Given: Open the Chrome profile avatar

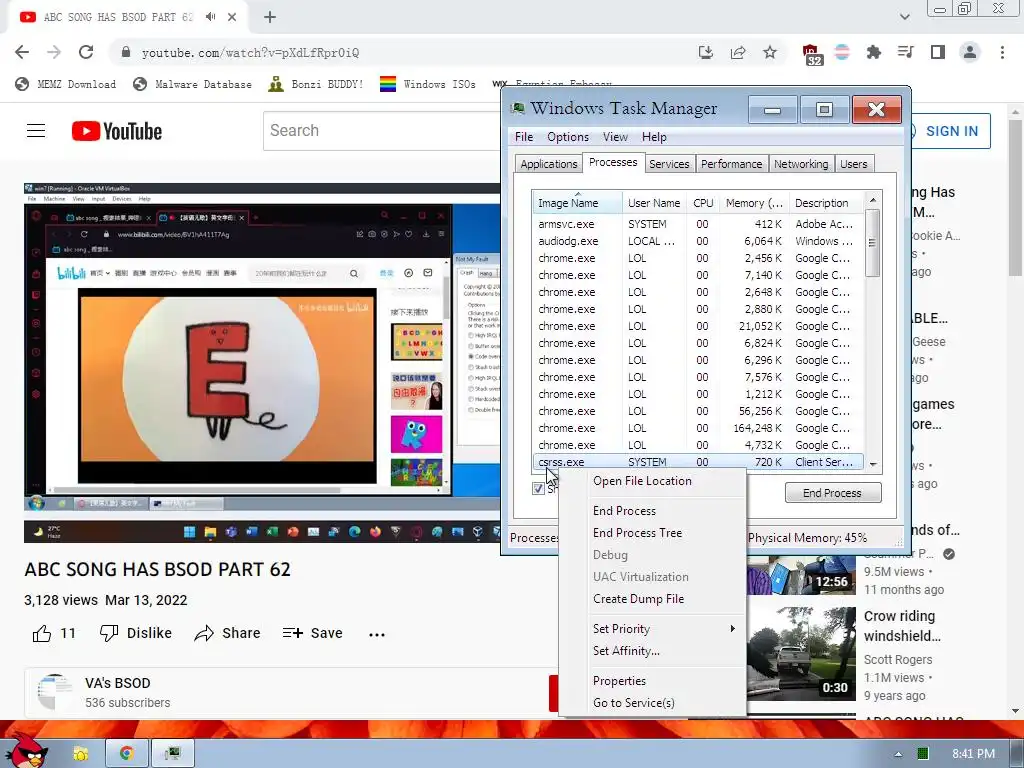Looking at the screenshot, I should tap(970, 52).
